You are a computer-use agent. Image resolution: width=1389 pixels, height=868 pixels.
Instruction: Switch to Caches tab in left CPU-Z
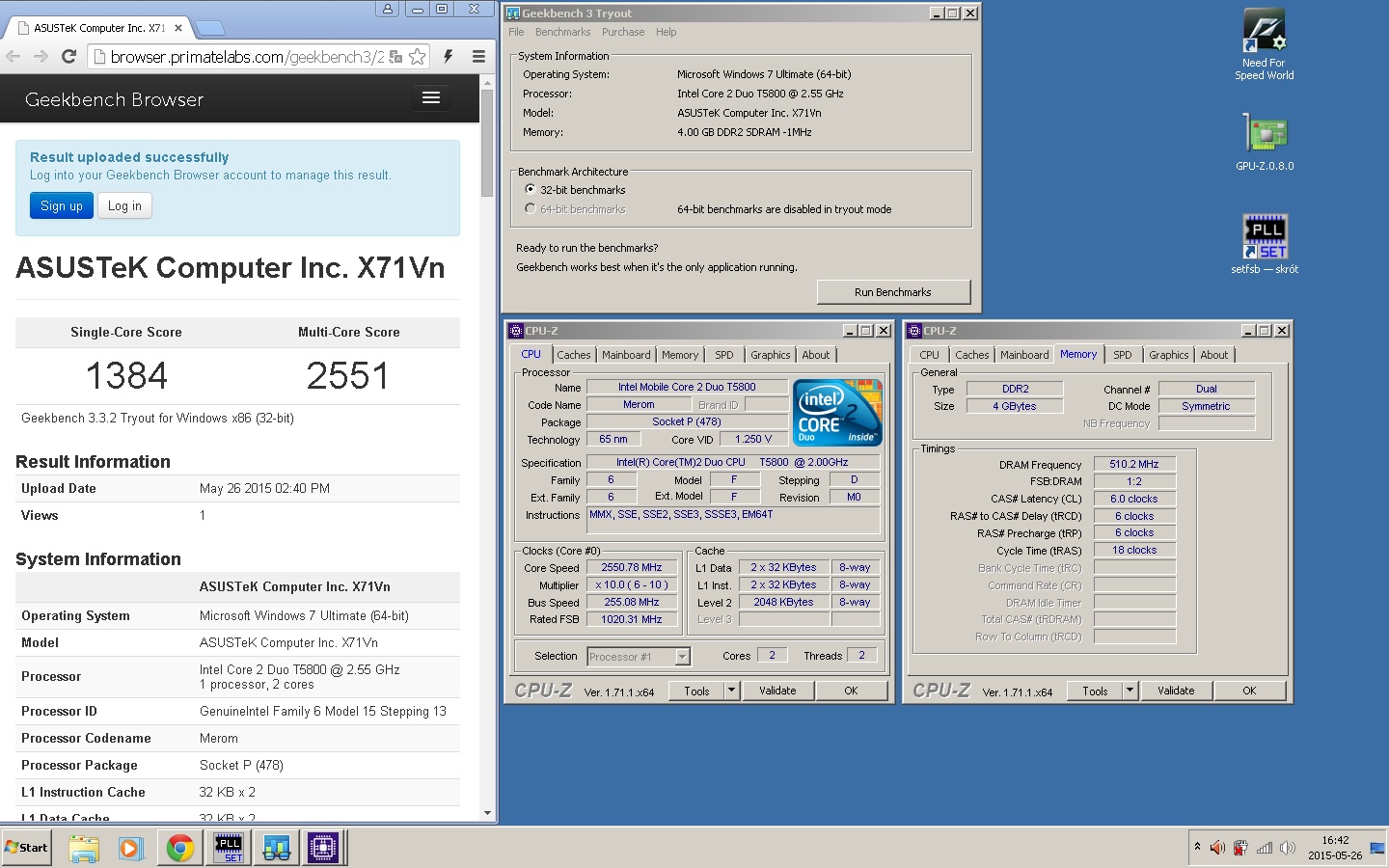click(573, 355)
